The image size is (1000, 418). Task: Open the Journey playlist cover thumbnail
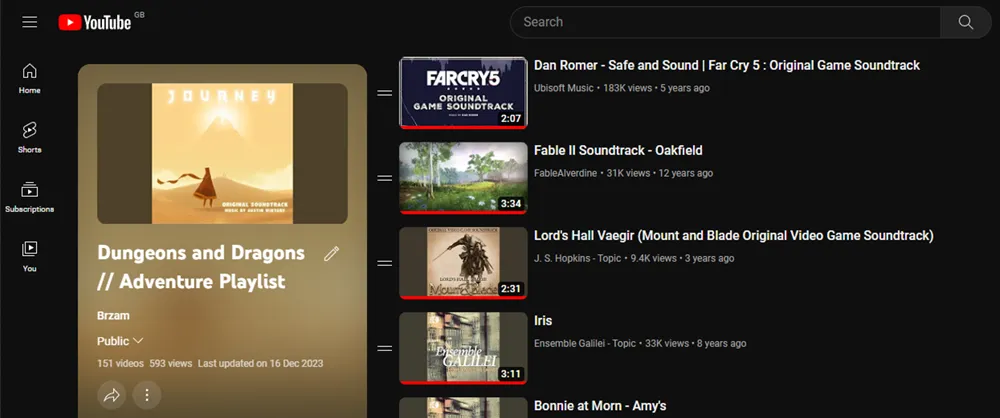[223, 154]
